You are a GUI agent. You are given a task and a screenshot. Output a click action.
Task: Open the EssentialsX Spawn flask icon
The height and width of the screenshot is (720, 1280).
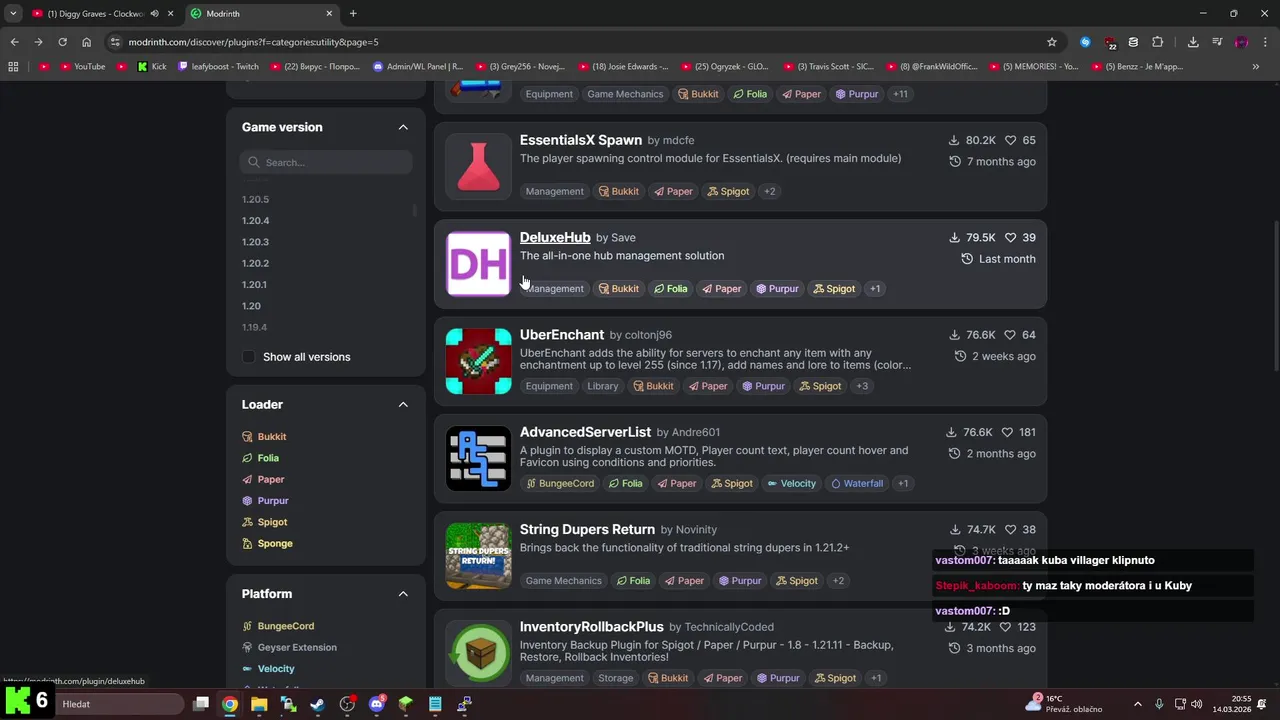click(x=478, y=166)
